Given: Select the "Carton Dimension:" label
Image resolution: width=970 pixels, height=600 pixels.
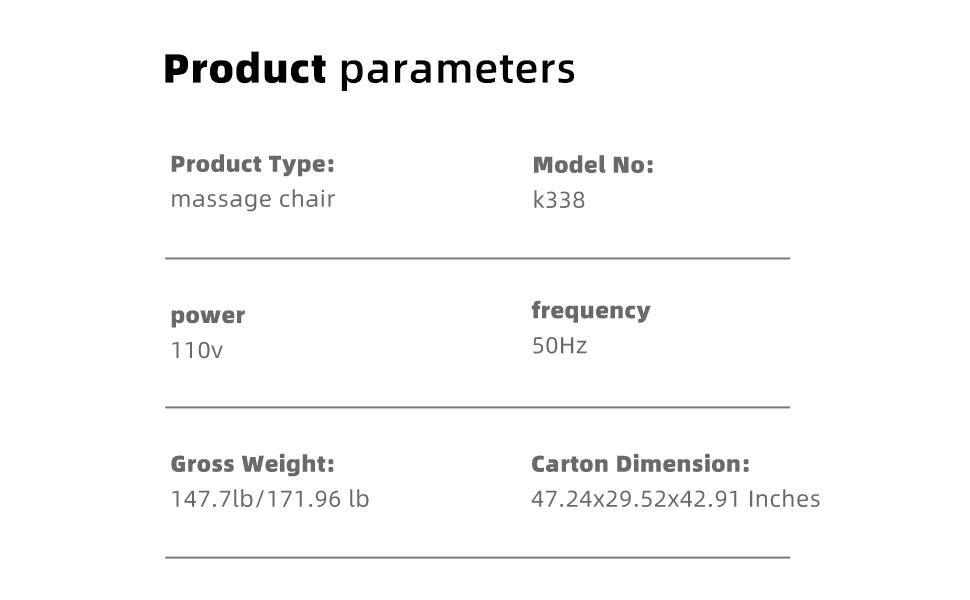Looking at the screenshot, I should [640, 464].
